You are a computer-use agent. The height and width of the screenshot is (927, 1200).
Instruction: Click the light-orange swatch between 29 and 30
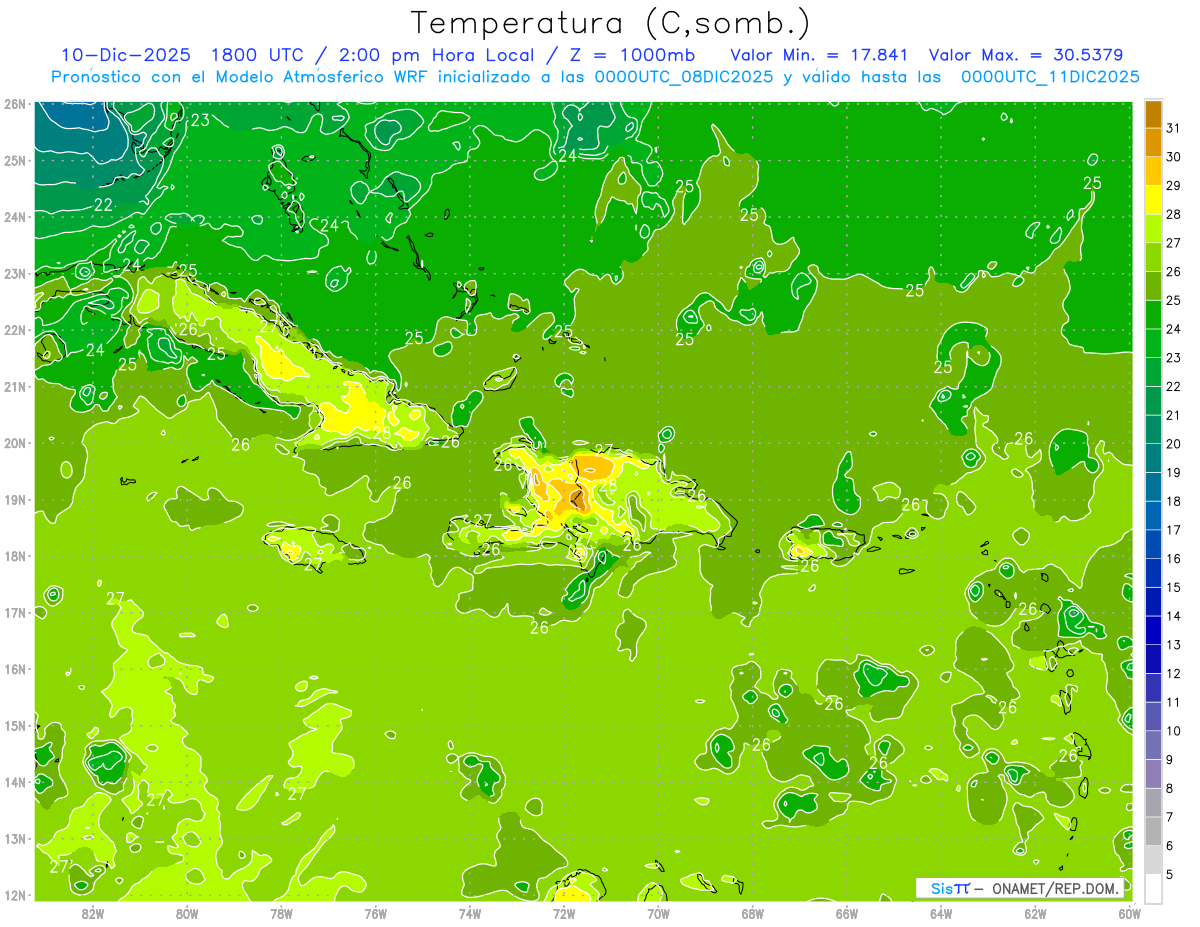[x=1153, y=170]
